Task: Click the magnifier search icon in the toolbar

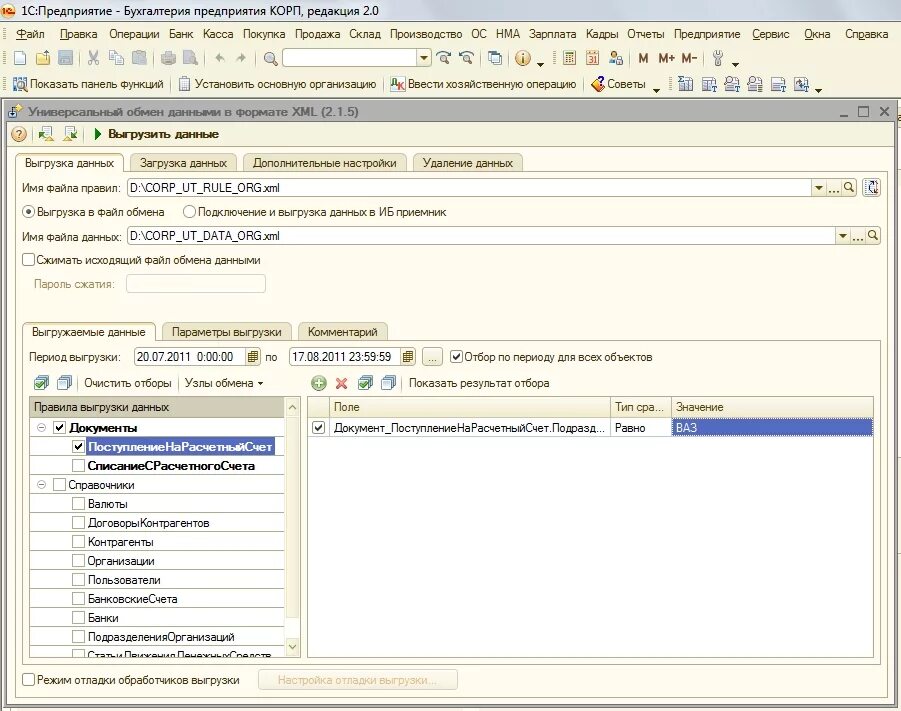Action: [270, 58]
